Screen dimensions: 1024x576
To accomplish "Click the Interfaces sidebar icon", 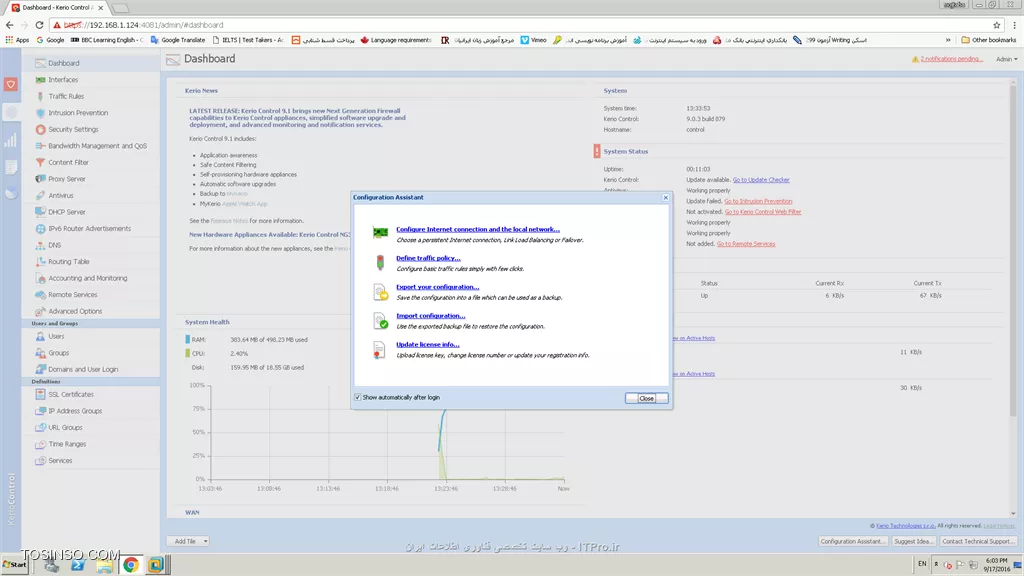I will point(40,80).
